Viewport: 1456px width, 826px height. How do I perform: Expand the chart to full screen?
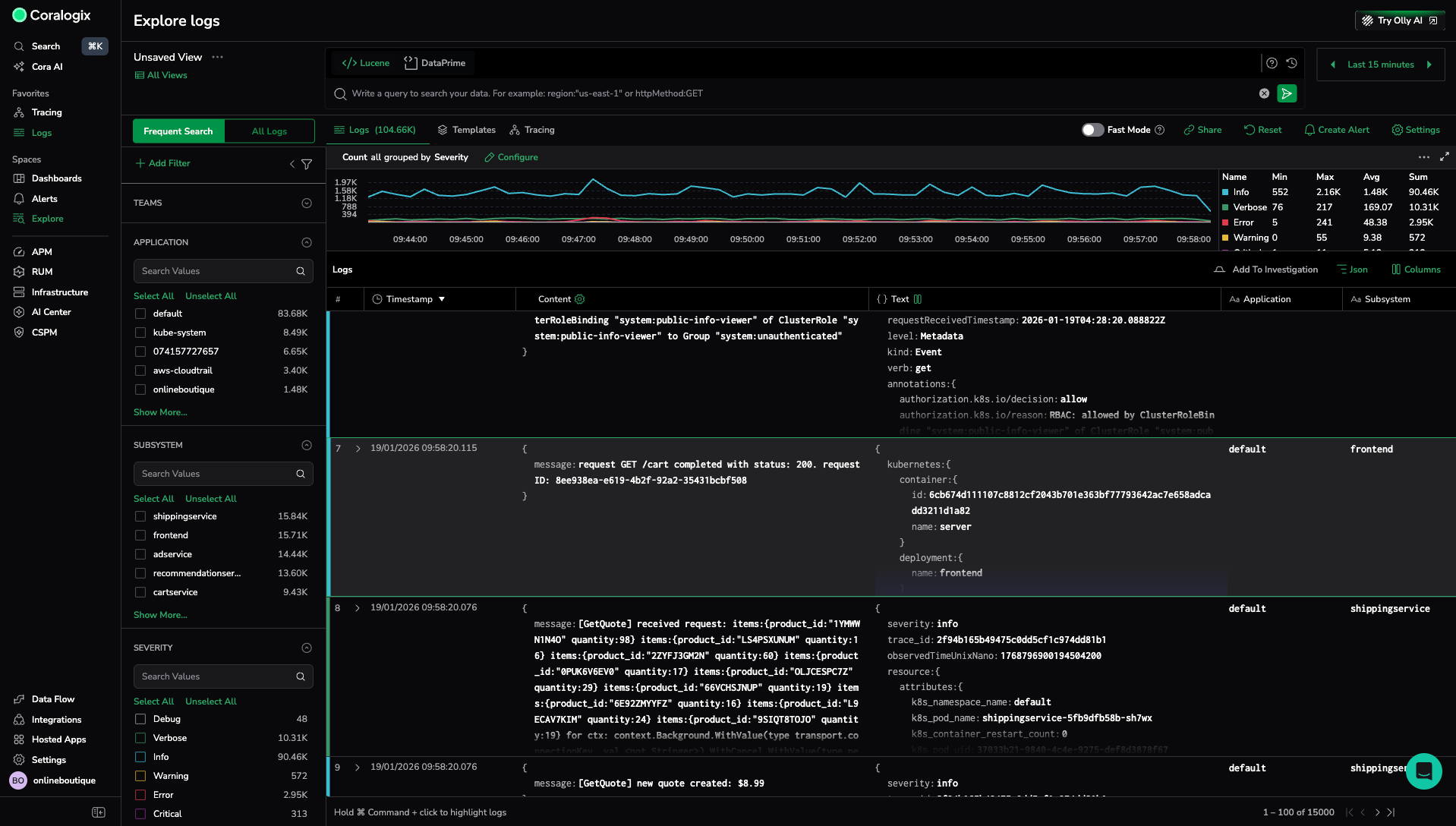coord(1444,156)
